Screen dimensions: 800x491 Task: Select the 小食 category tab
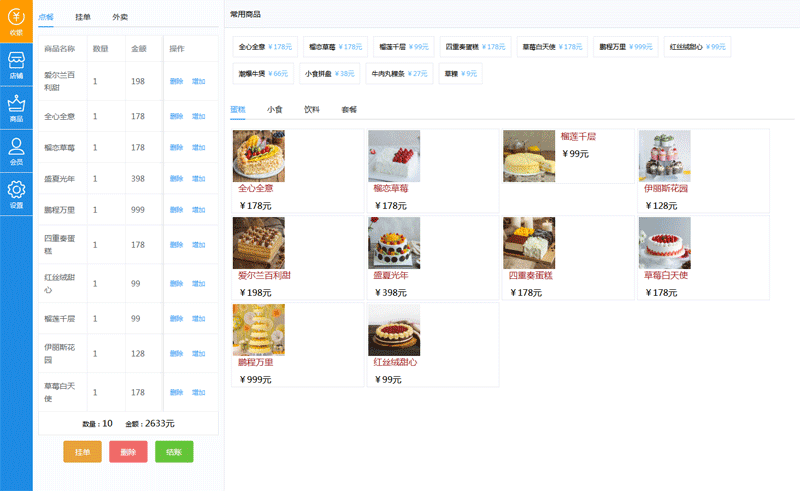(x=274, y=108)
